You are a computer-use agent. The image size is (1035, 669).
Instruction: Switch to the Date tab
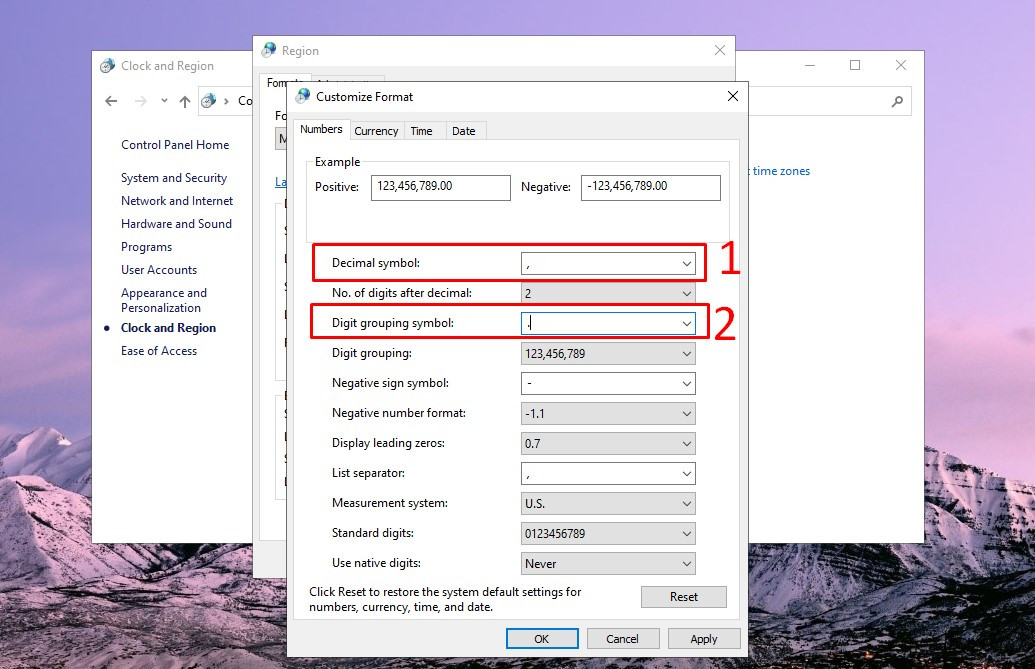(x=464, y=130)
